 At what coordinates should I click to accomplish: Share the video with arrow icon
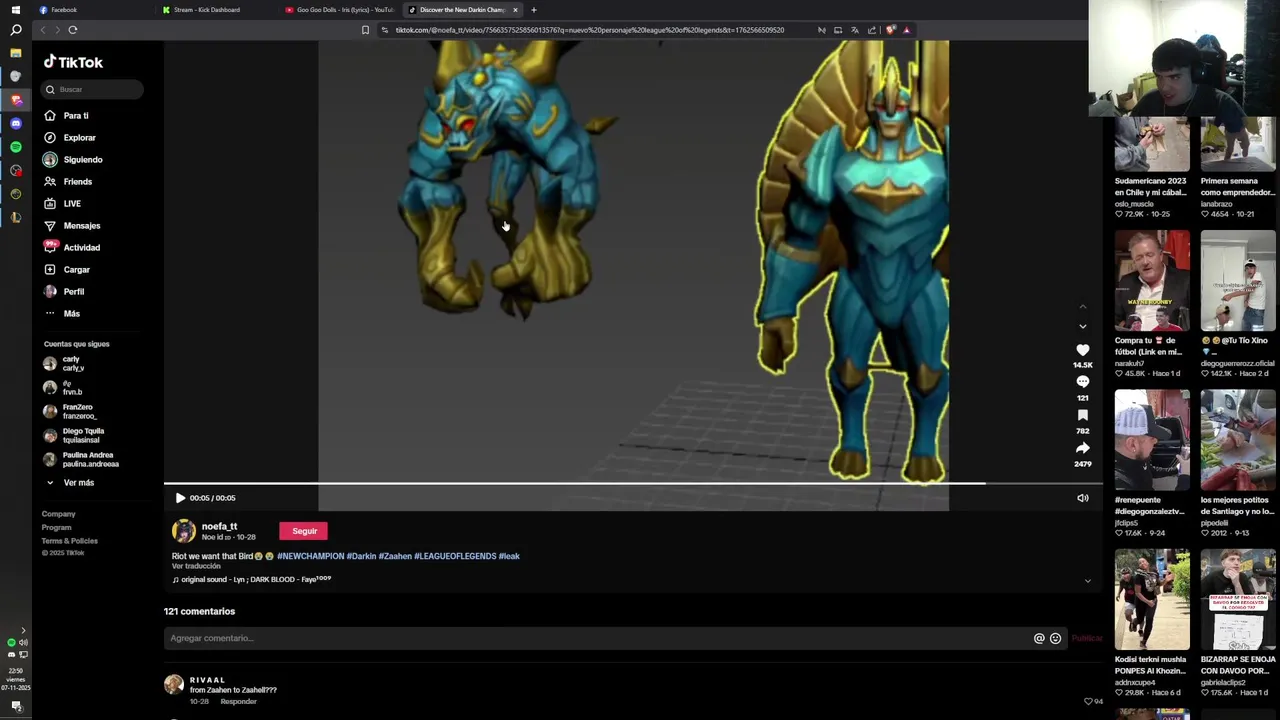tap(1082, 448)
